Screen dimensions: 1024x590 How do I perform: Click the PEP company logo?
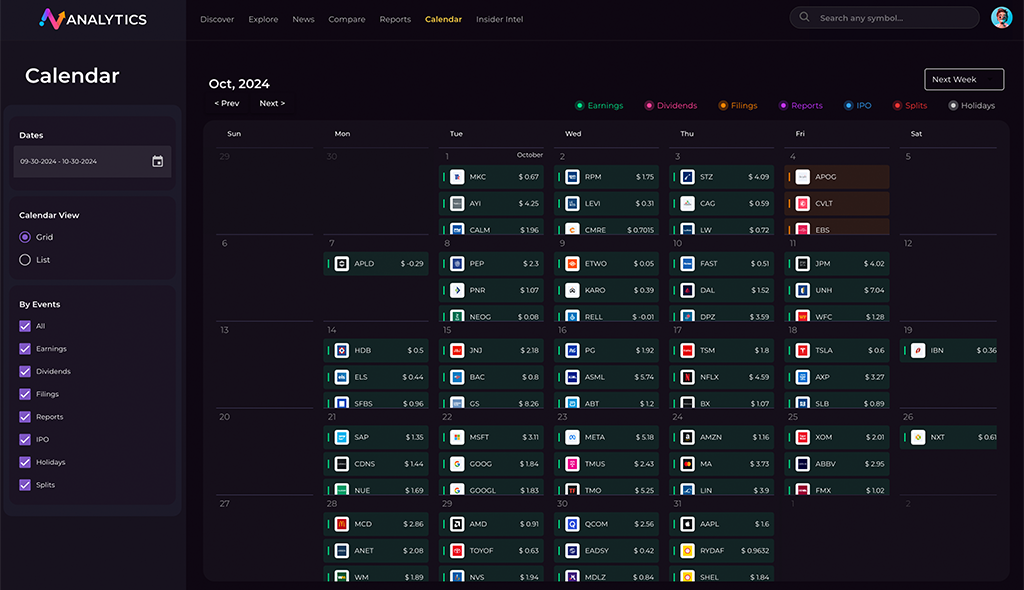[x=457, y=263]
